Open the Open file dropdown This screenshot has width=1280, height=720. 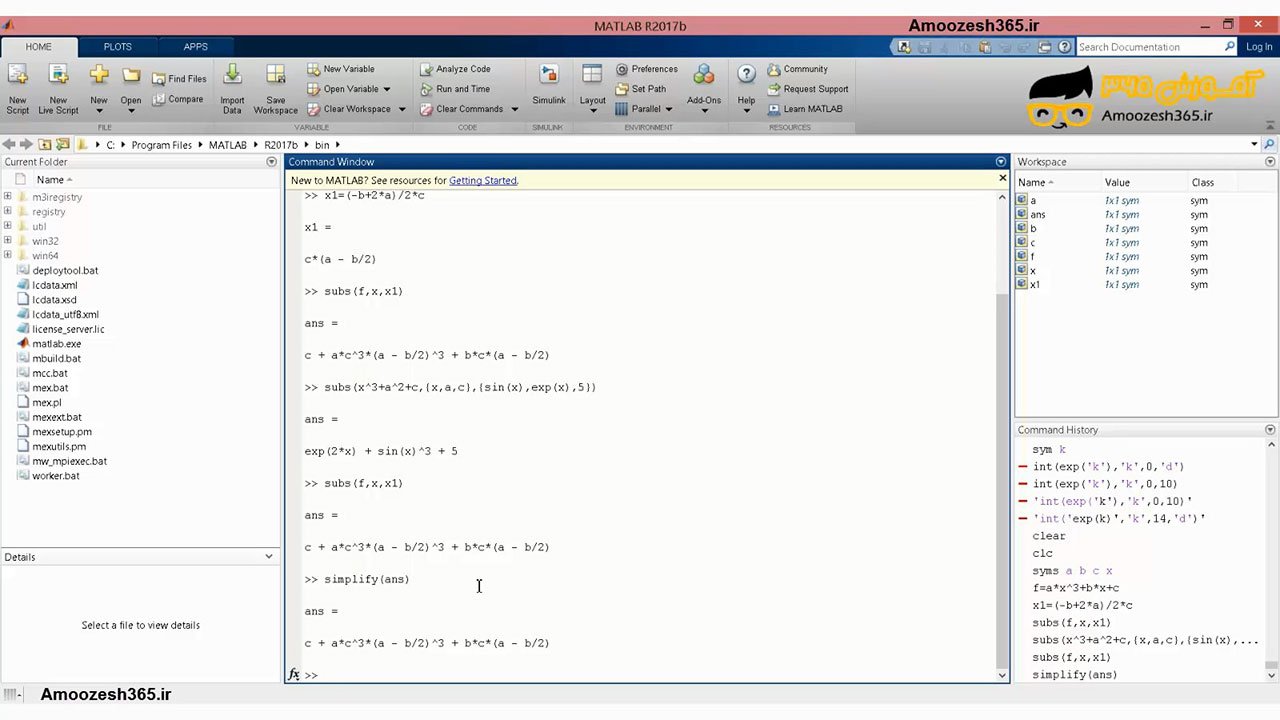click(131, 110)
